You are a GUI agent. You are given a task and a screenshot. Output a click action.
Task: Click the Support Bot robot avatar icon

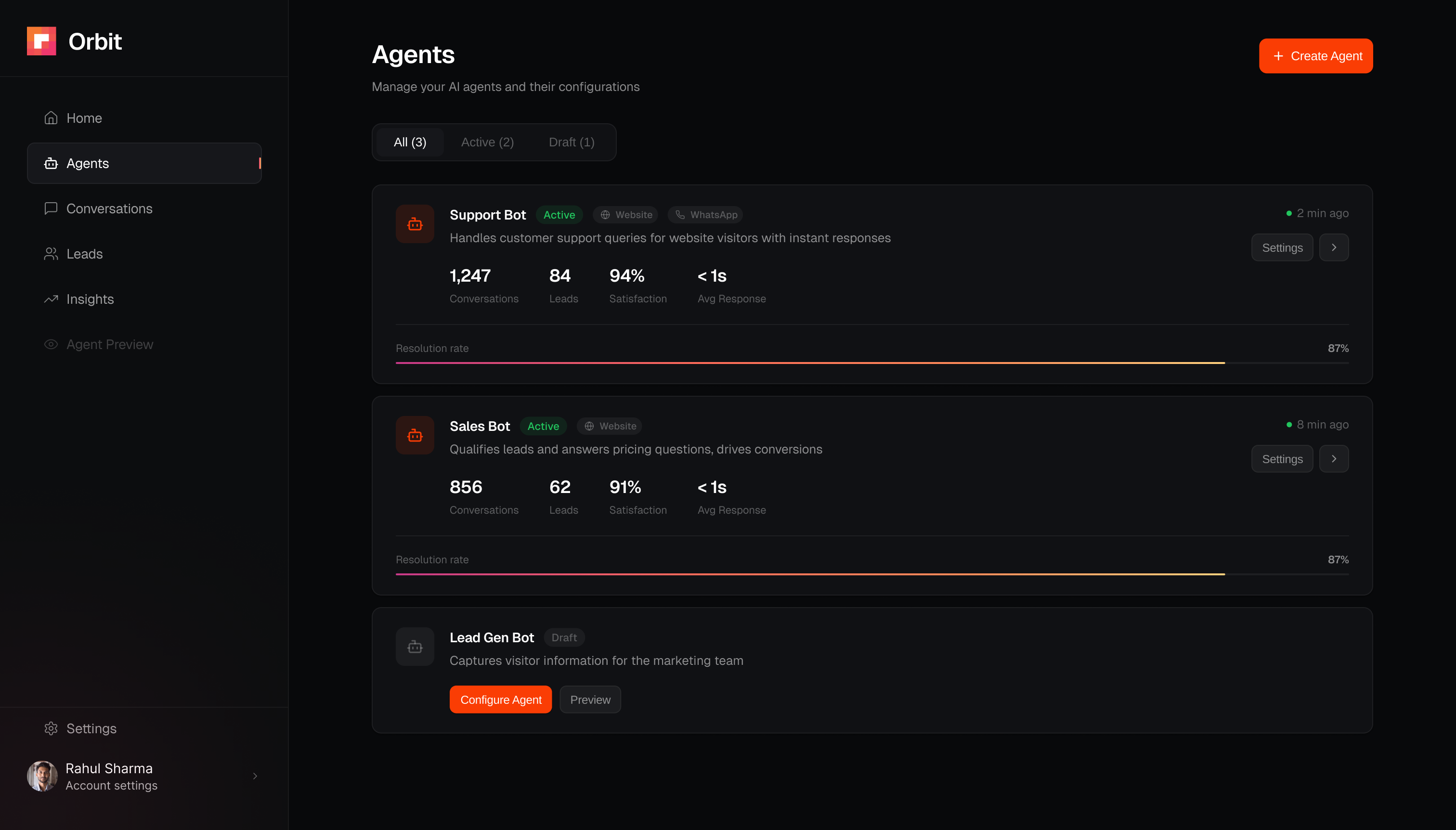click(415, 223)
